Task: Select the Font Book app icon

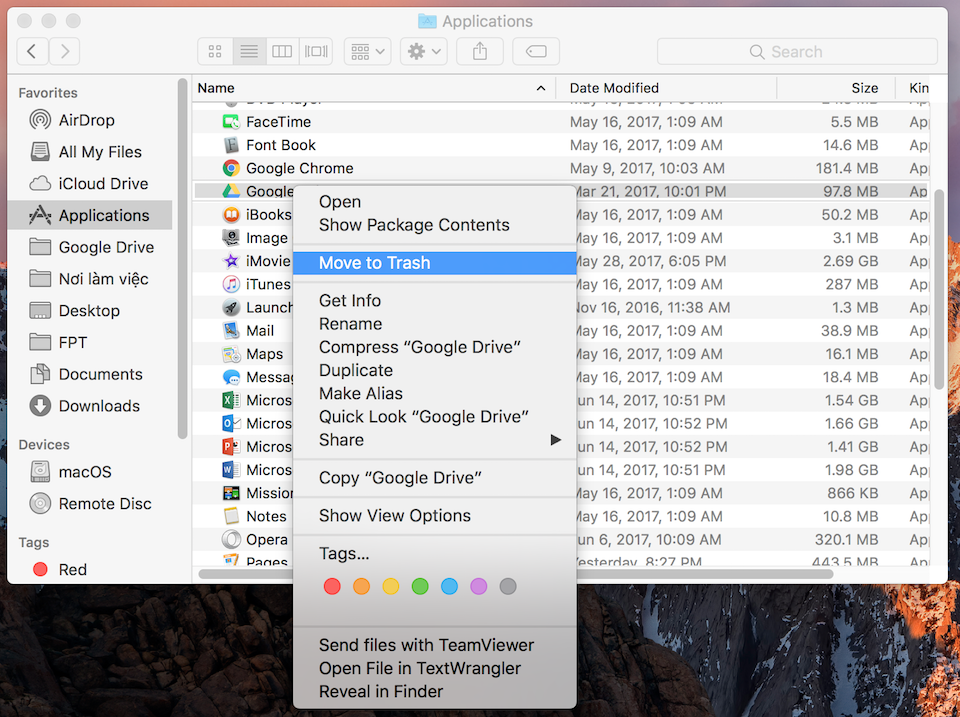Action: tap(231, 145)
